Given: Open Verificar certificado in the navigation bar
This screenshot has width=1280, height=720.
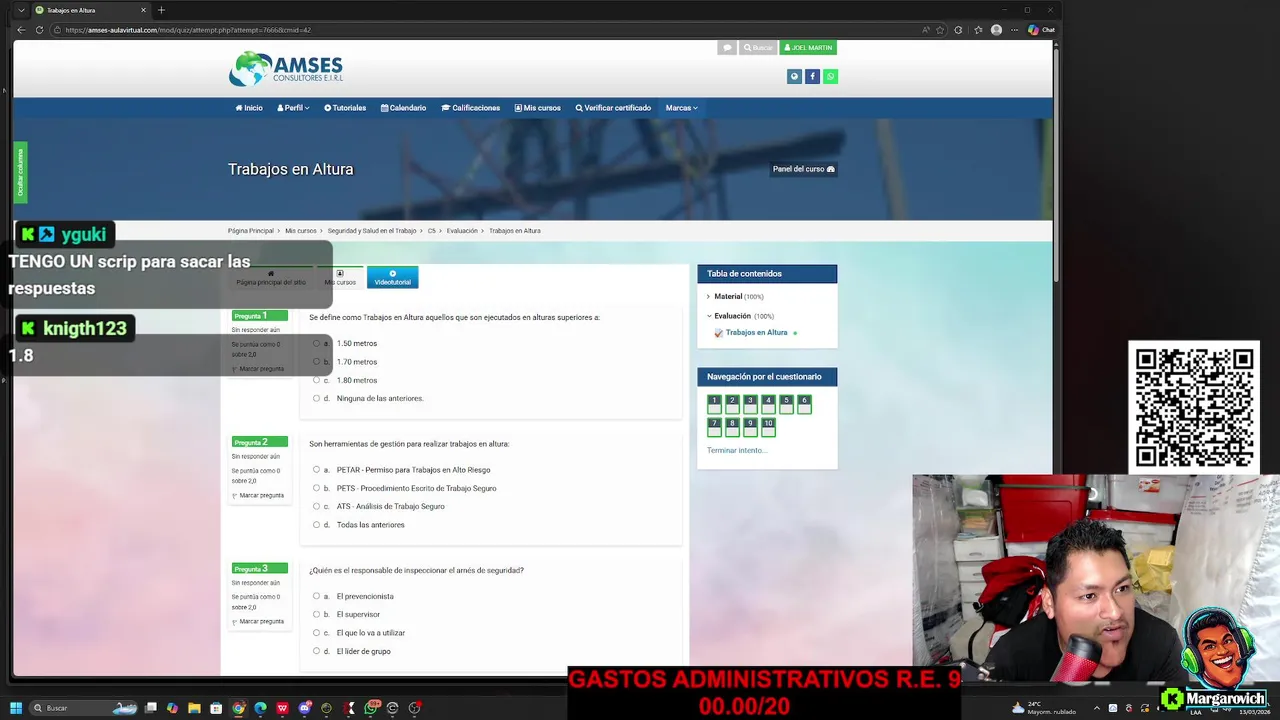Looking at the screenshot, I should [613, 108].
